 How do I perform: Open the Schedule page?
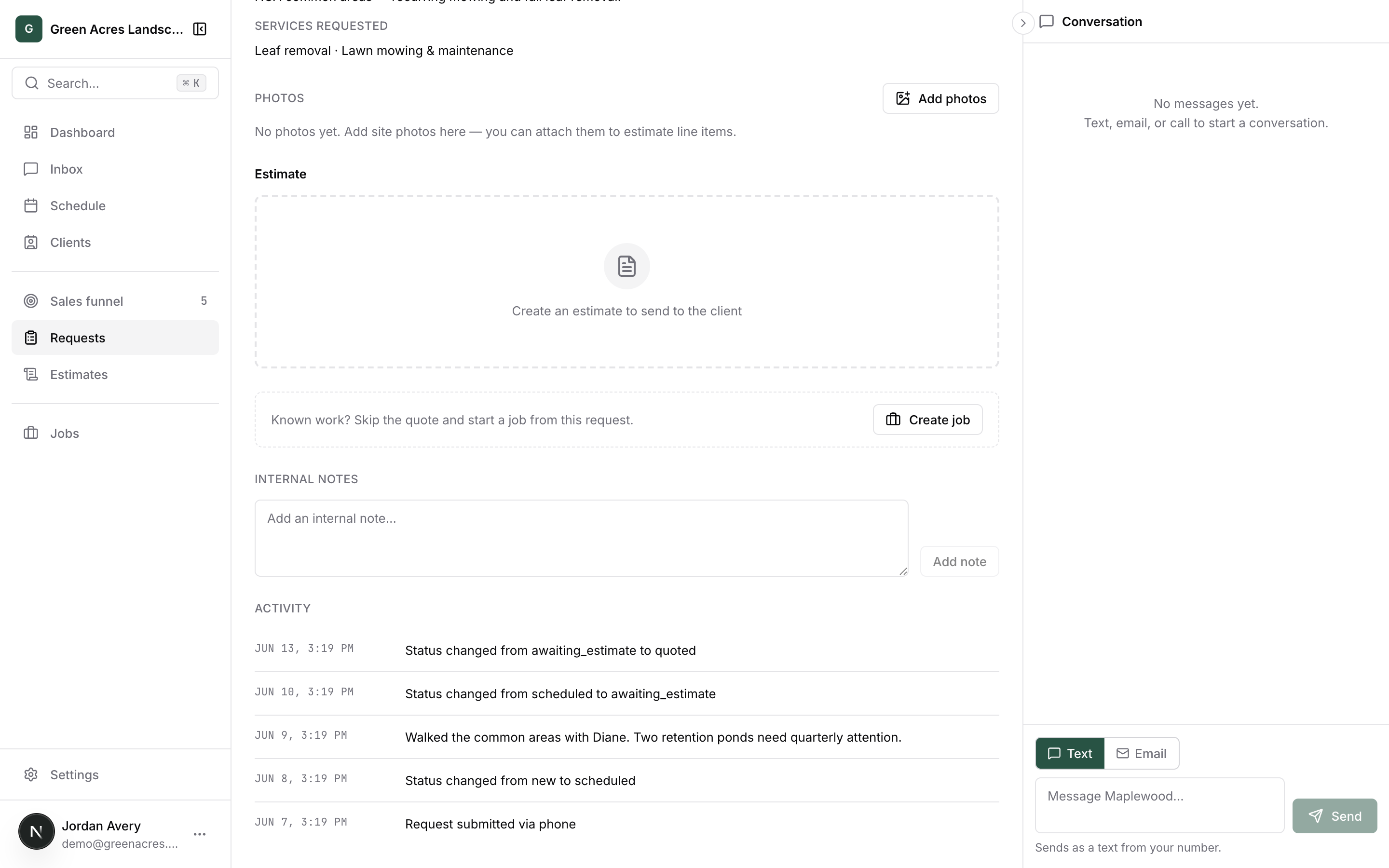tap(115, 205)
